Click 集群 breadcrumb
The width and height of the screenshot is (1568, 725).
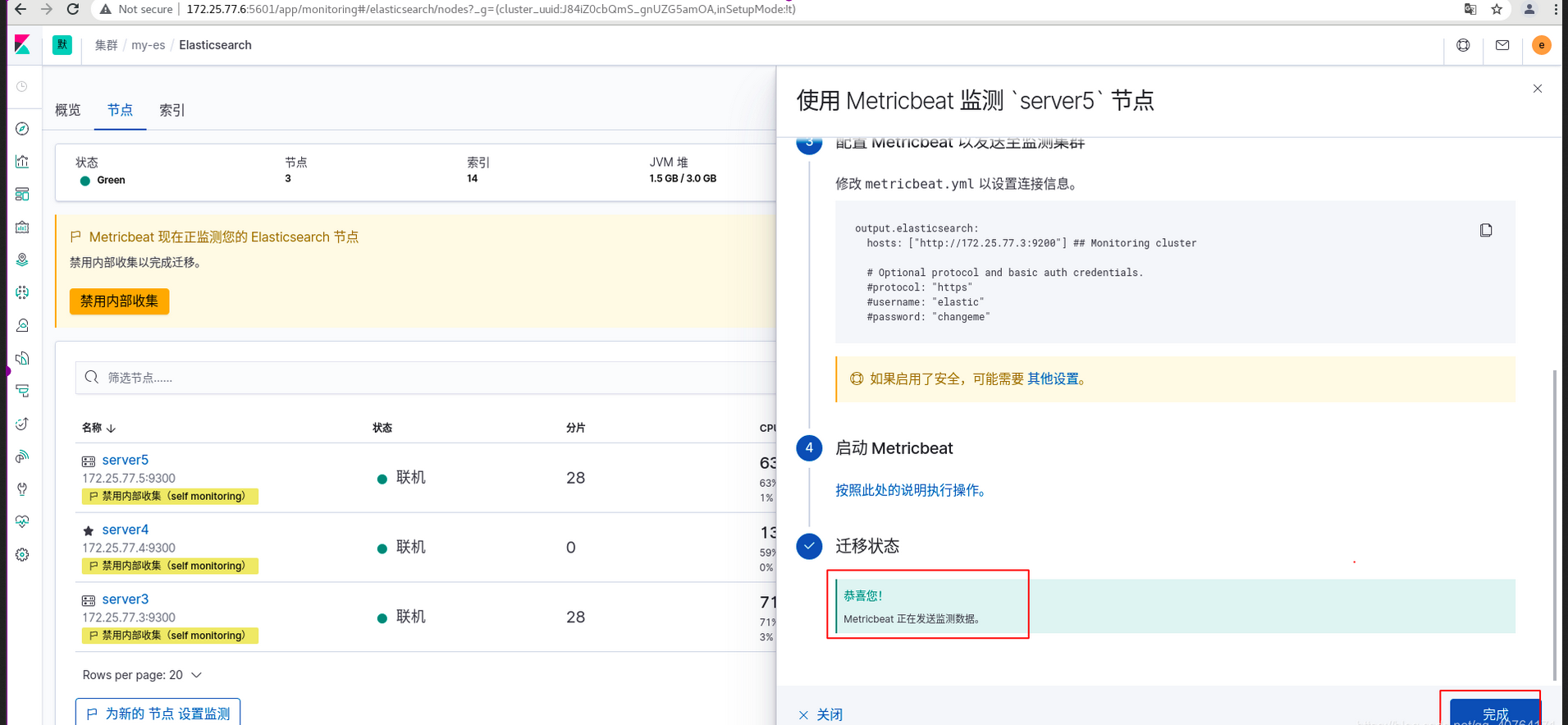click(x=106, y=45)
